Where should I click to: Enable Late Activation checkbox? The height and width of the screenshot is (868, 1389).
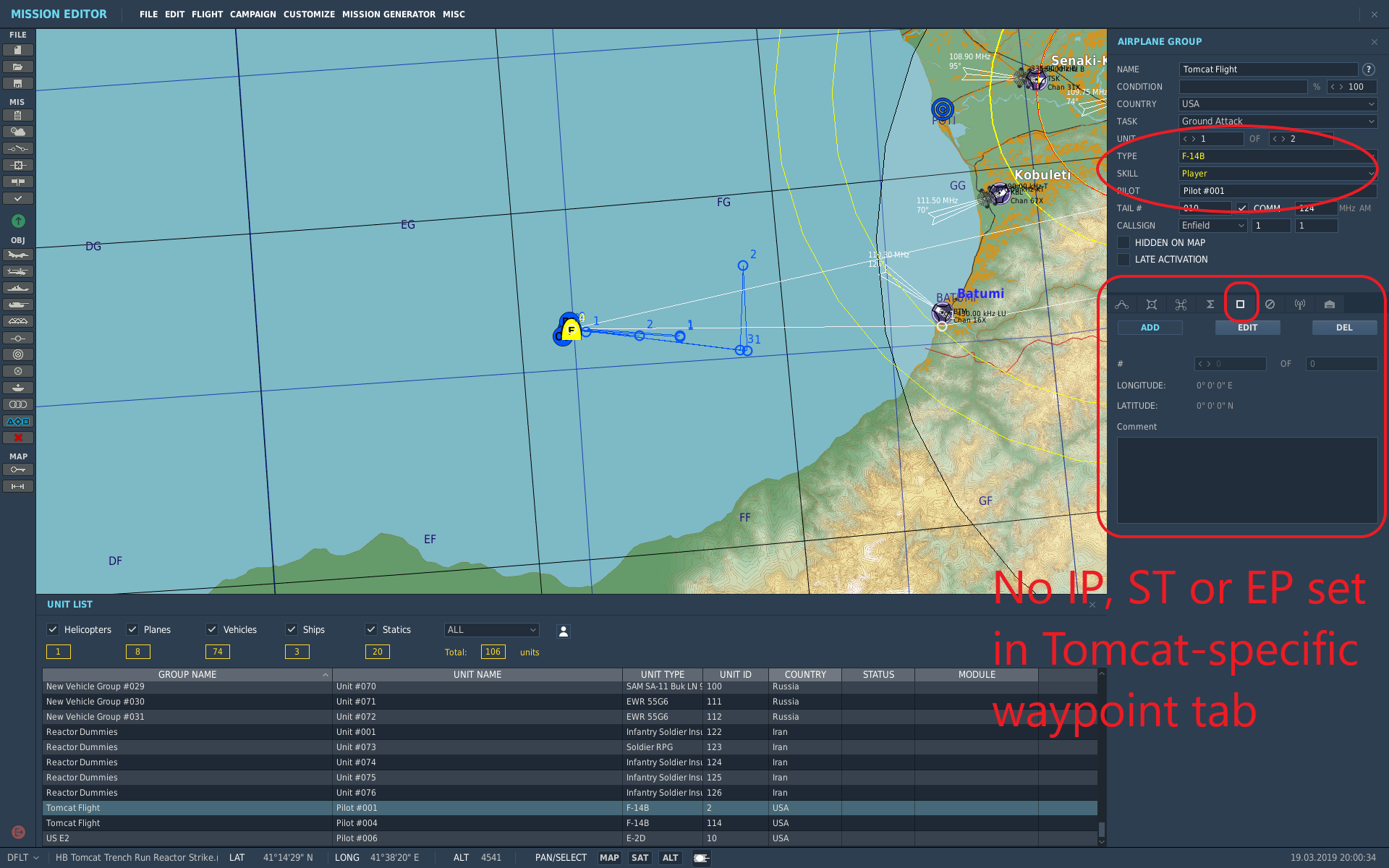[x=1123, y=259]
